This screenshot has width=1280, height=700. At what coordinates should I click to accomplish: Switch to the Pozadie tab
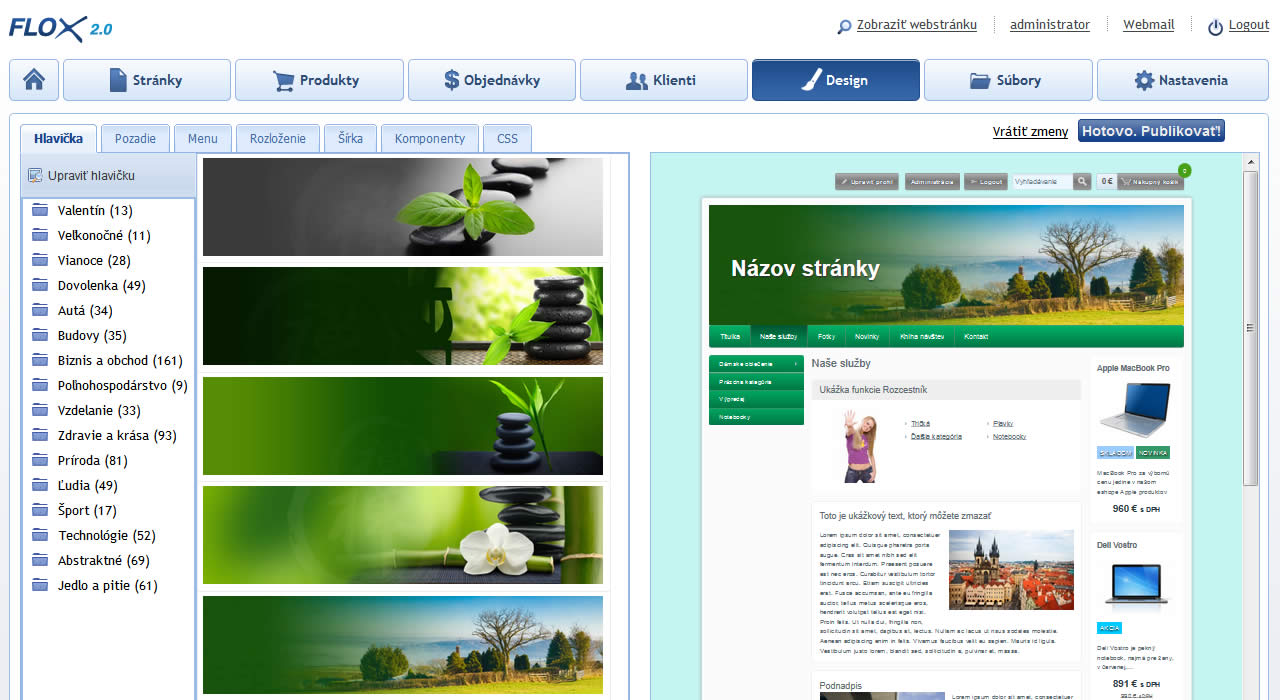(135, 139)
